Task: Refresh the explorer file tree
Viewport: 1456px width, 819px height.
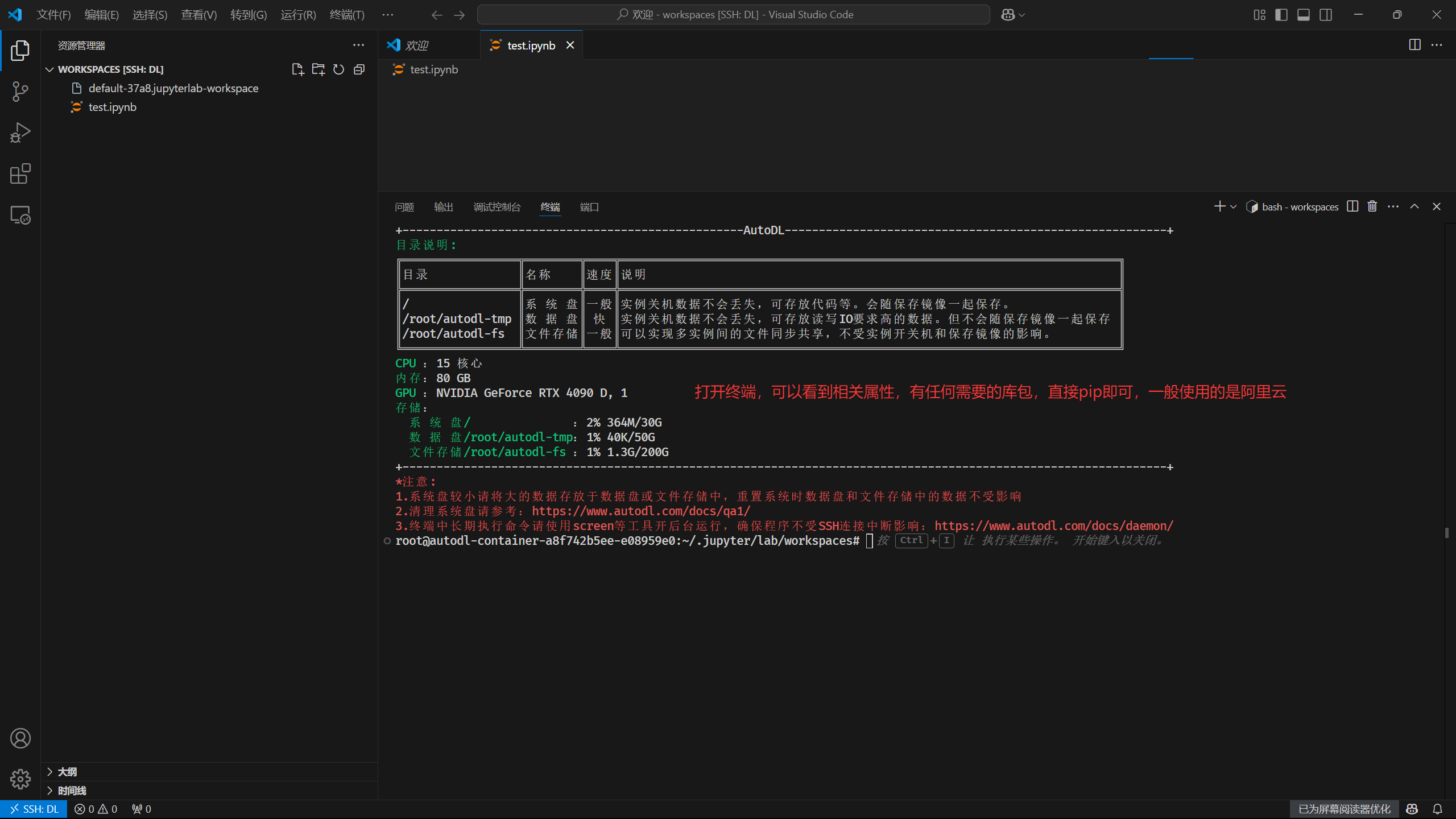Action: tap(338, 69)
